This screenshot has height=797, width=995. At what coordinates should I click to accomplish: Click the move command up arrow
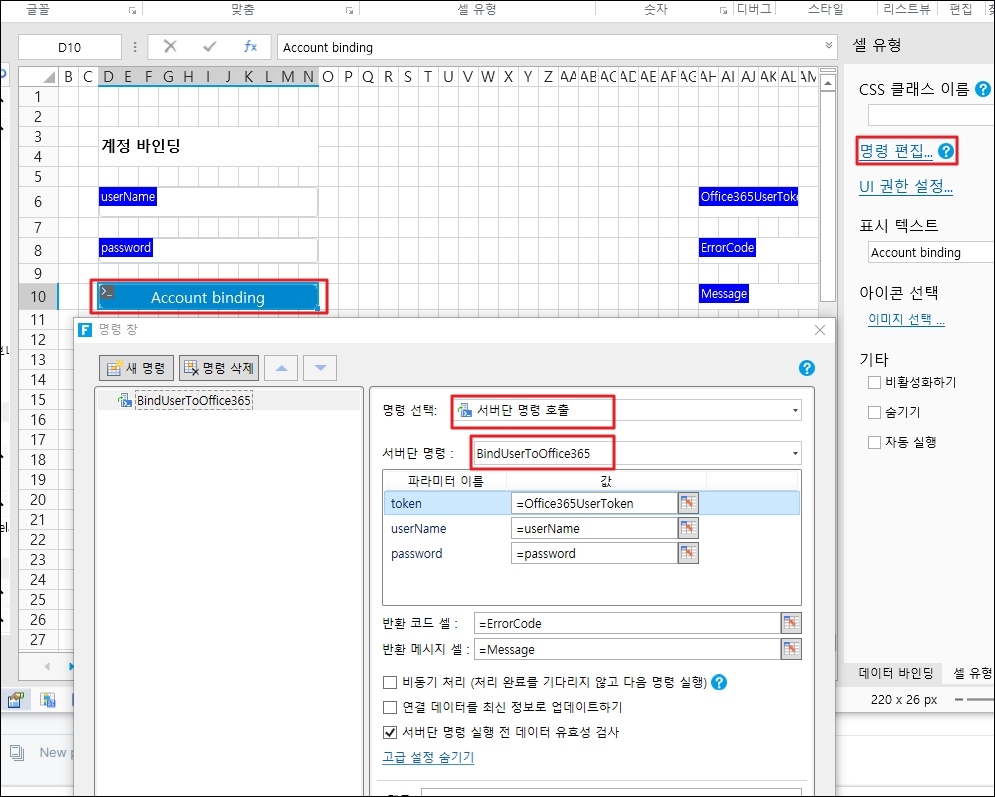point(281,368)
